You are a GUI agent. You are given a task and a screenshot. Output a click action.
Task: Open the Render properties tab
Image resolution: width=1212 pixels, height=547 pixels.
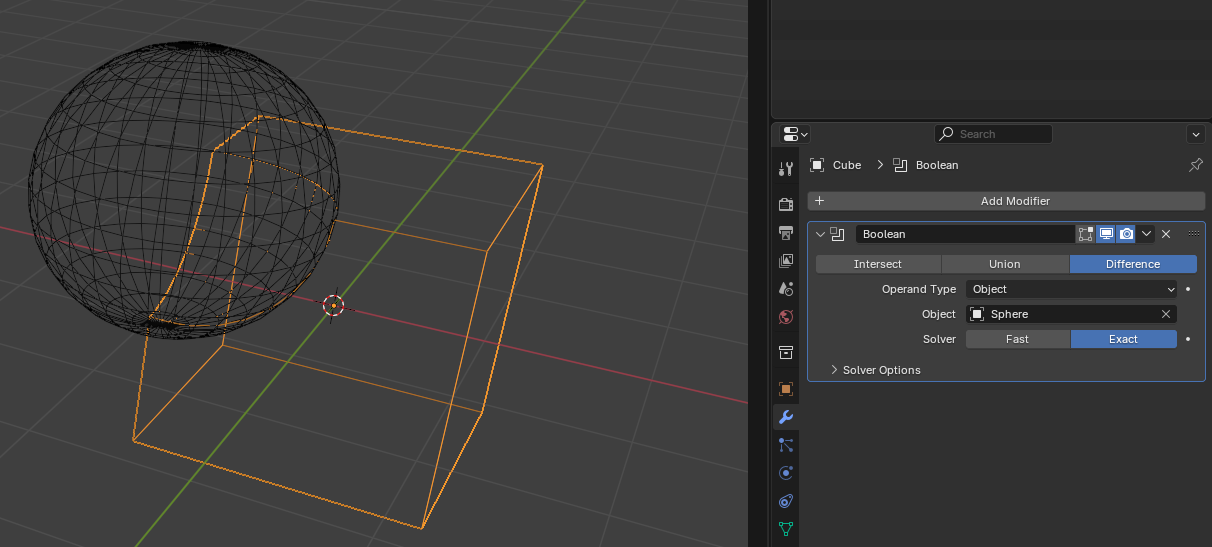[x=786, y=204]
